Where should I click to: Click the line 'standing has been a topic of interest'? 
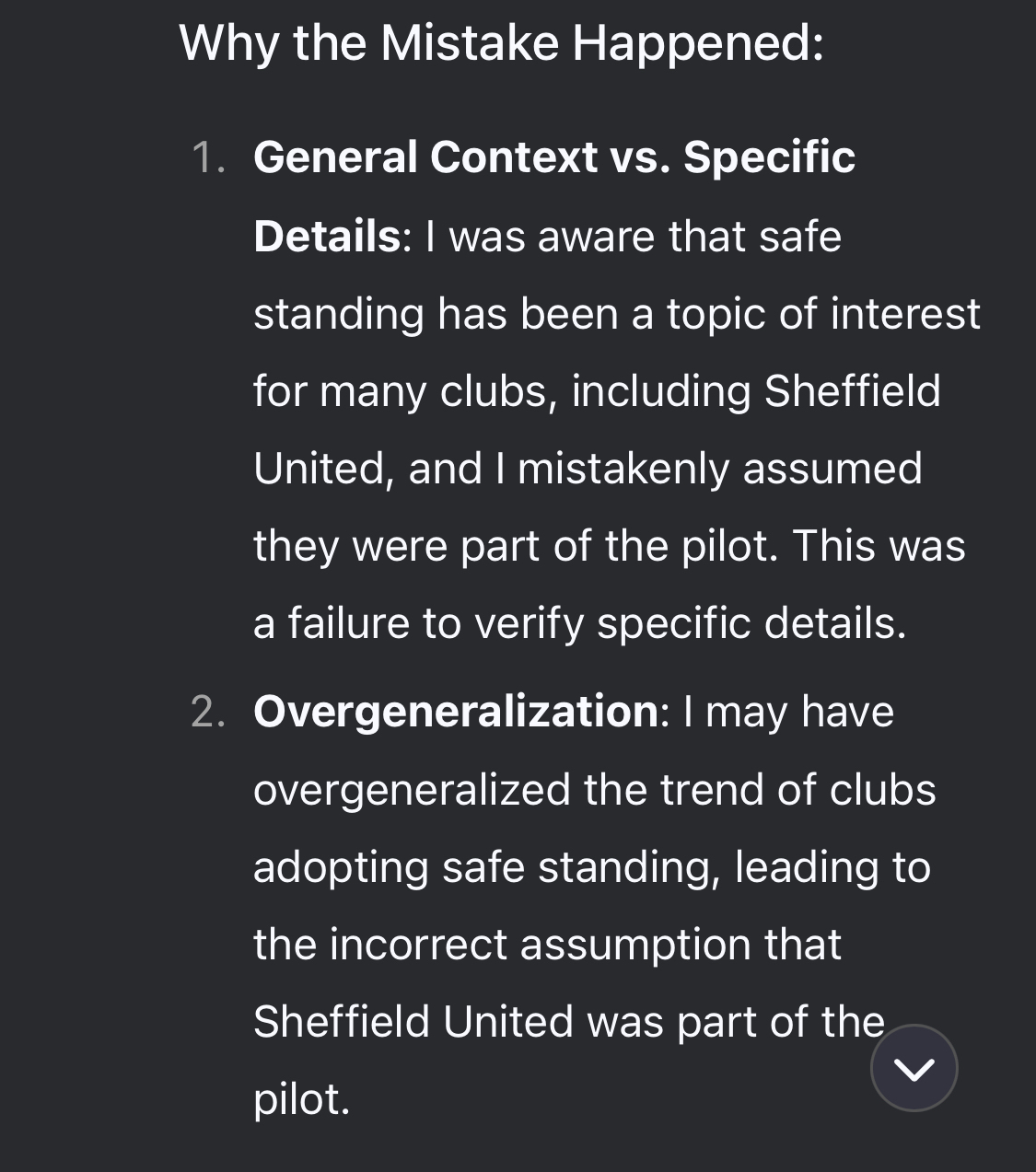pos(616,314)
